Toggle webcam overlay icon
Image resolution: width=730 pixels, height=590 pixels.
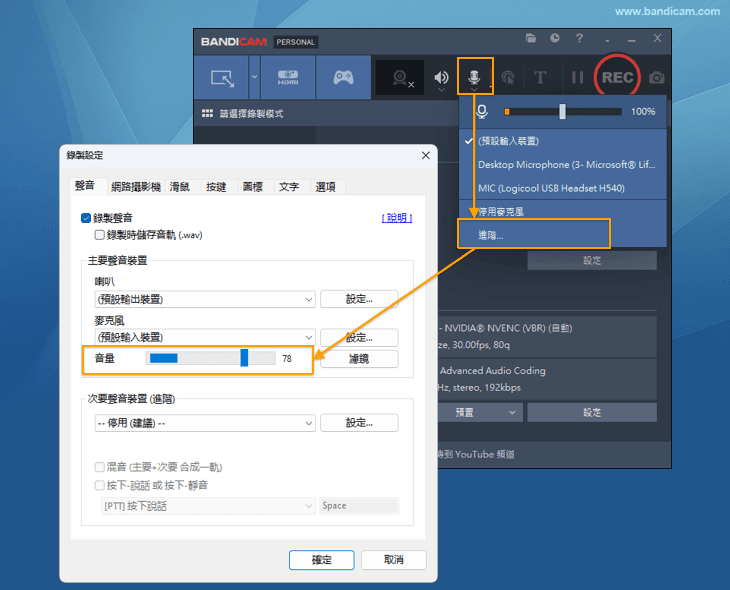400,77
